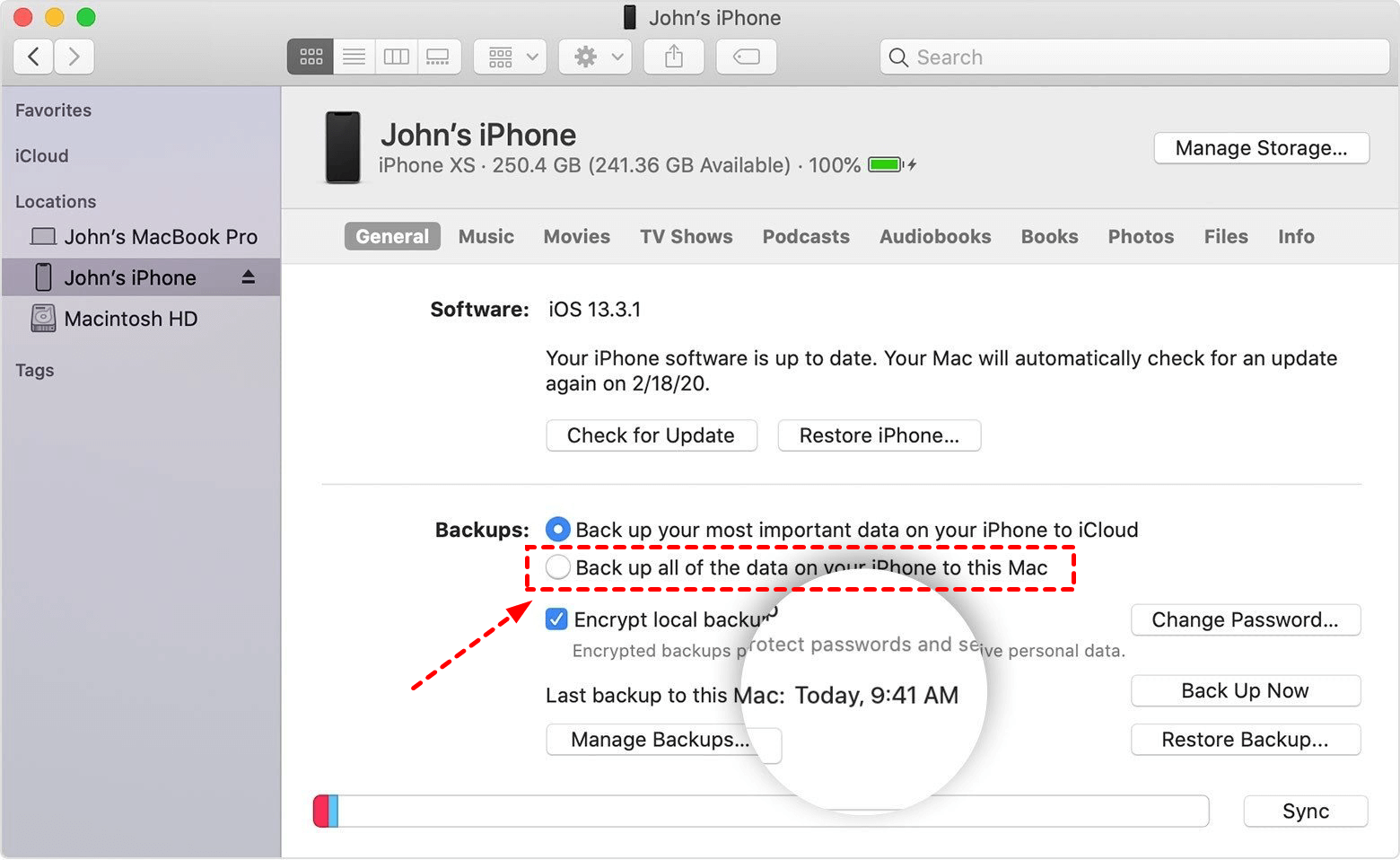Switch Finder to icon view
The height and width of the screenshot is (860, 1400).
click(x=311, y=57)
